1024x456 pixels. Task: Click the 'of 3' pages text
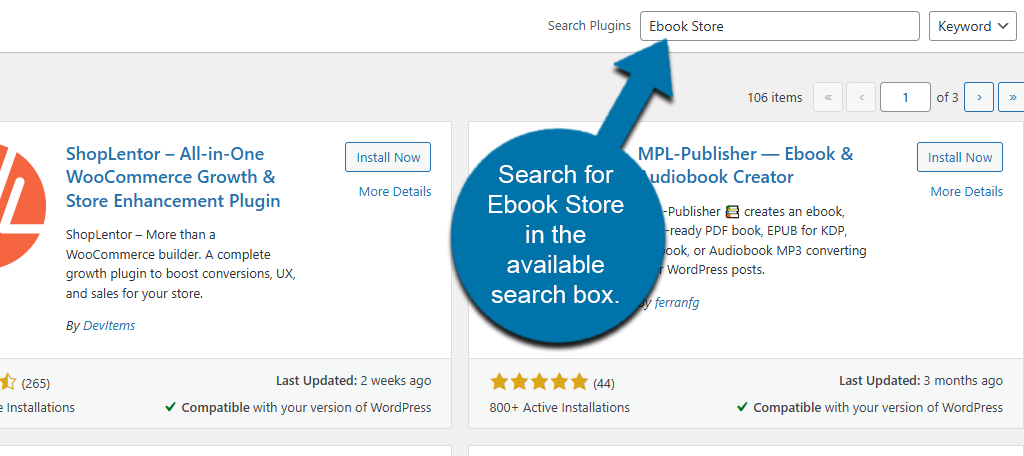(x=948, y=97)
